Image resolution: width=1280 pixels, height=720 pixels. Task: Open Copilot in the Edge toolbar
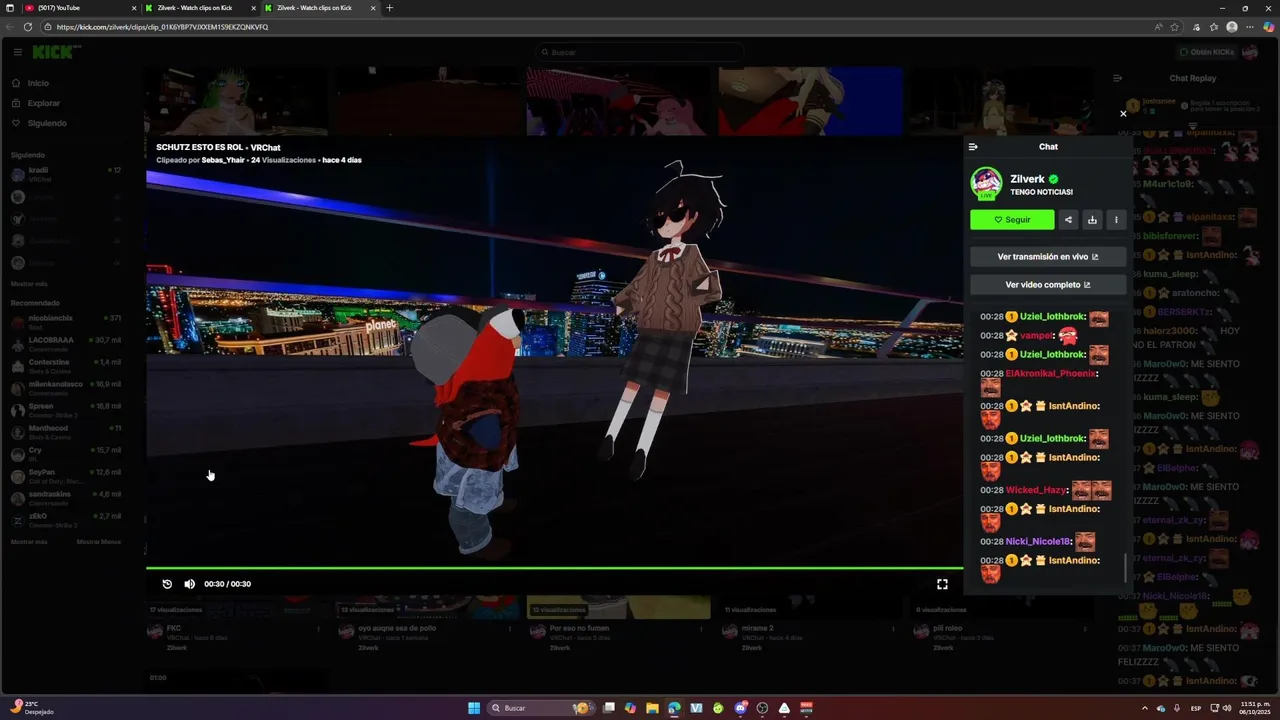[x=1269, y=27]
